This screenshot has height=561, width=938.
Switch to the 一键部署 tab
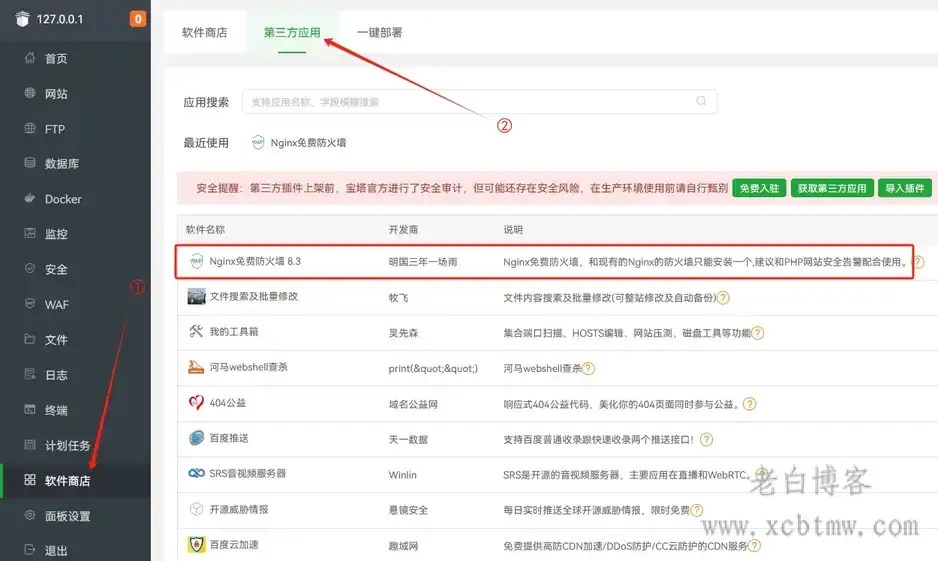[x=380, y=32]
